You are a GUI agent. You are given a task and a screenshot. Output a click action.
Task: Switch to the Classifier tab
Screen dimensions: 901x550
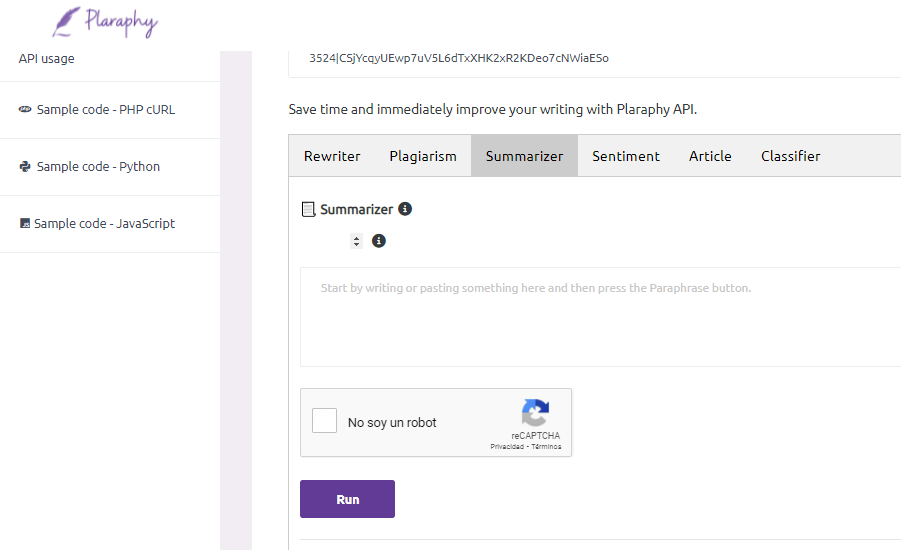click(x=791, y=156)
